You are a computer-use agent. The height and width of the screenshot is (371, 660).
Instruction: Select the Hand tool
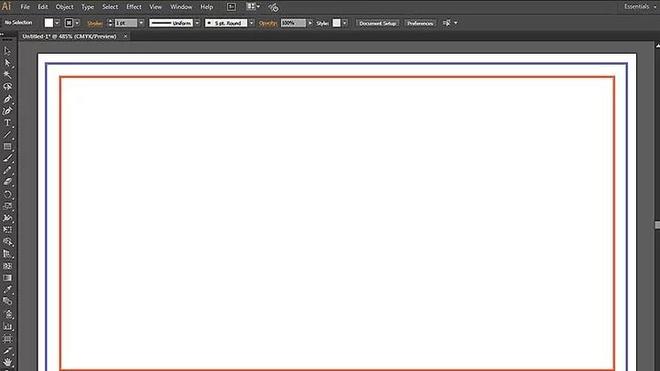point(7,362)
